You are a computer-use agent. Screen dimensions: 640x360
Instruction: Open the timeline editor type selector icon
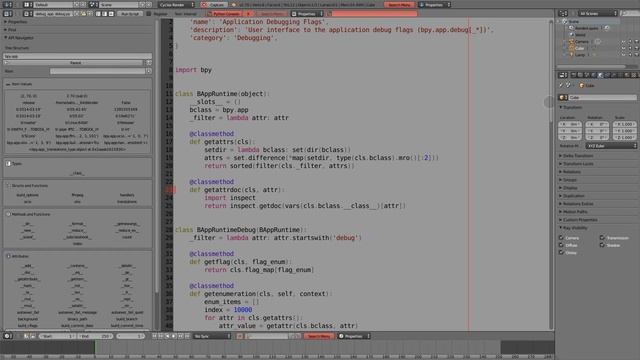pyautogui.click(x=7, y=336)
